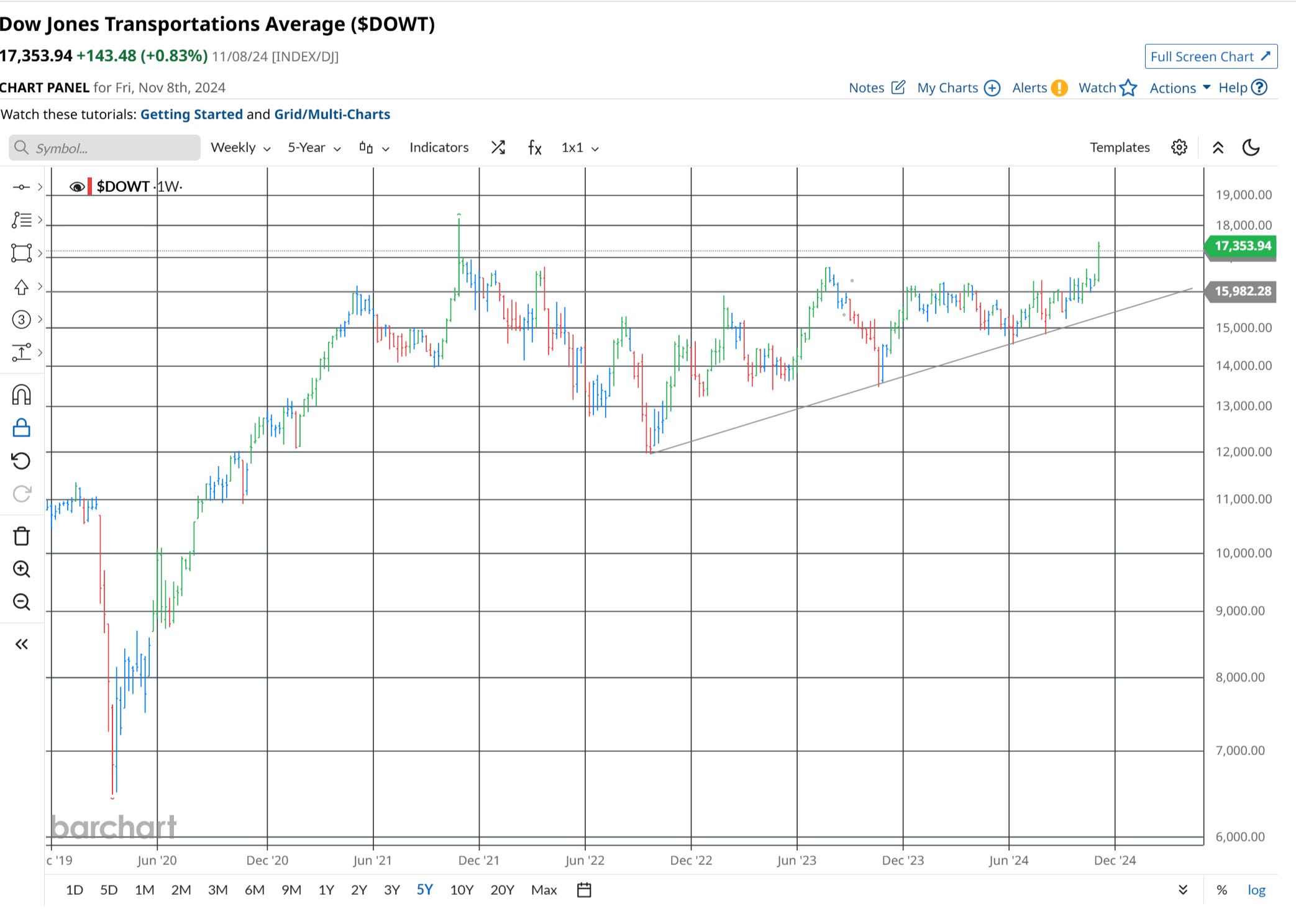This screenshot has height=924, width=1296.
Task: Click the undo arrow icon
Action: point(21,461)
